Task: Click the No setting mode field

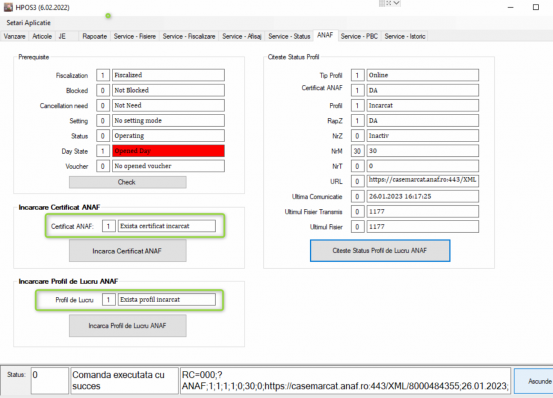Action: tap(168, 121)
